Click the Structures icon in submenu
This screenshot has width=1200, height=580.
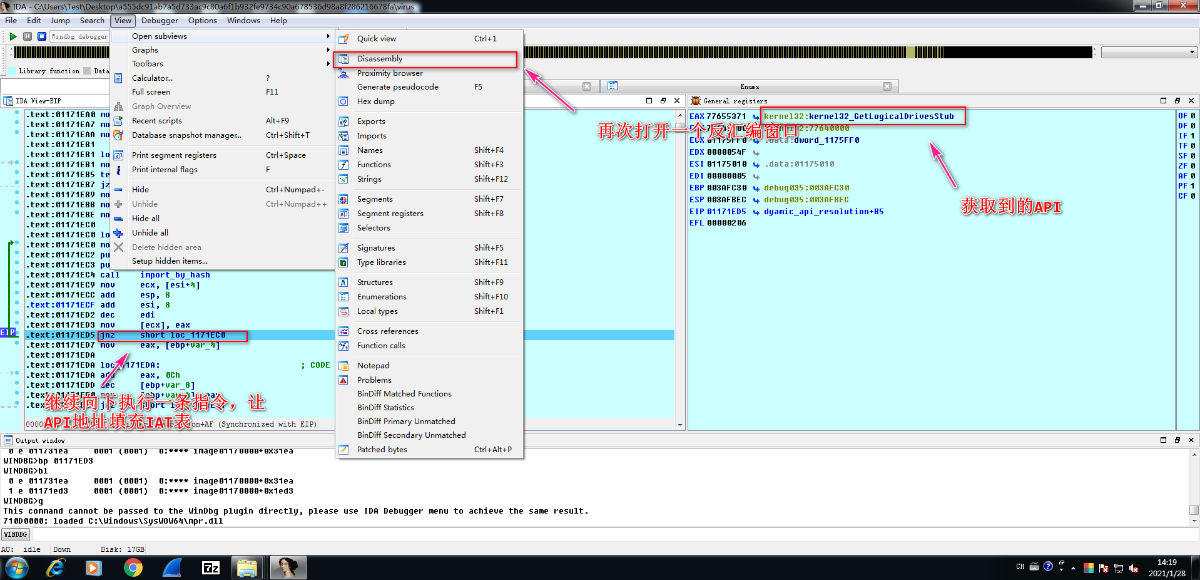click(x=343, y=282)
